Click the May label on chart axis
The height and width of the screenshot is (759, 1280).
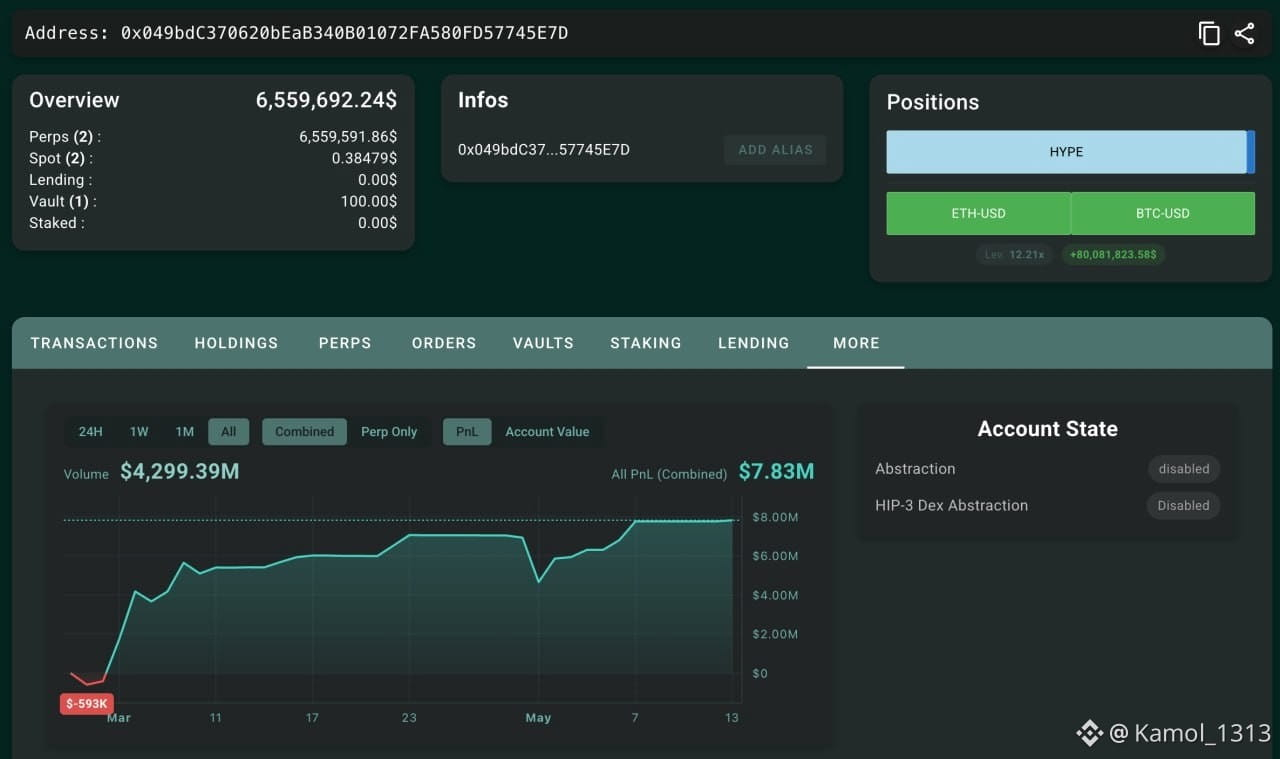click(x=538, y=718)
